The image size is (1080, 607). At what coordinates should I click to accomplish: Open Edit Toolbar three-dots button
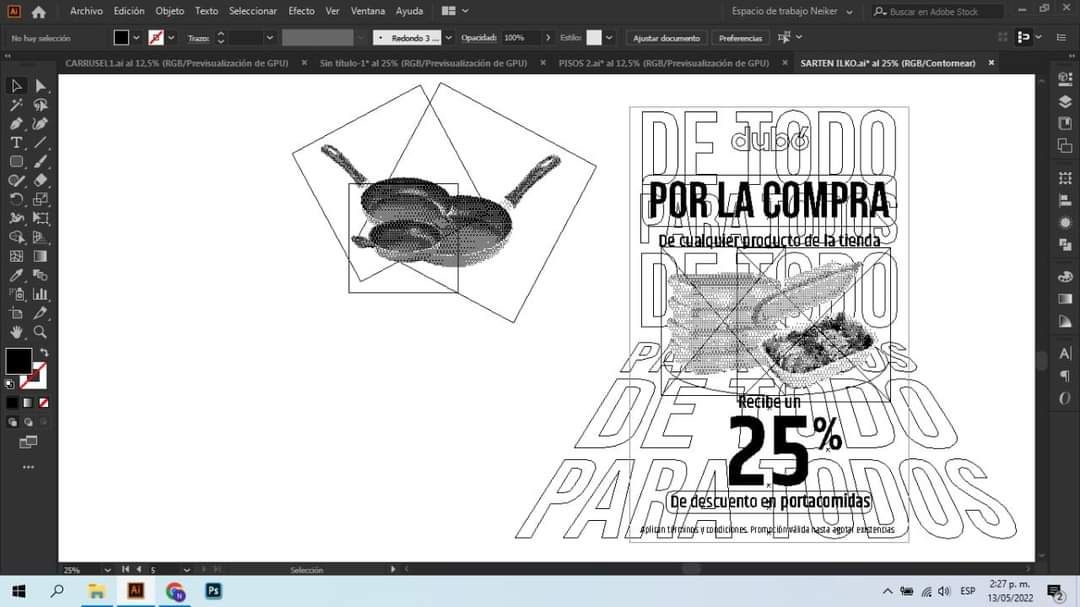tap(28, 467)
